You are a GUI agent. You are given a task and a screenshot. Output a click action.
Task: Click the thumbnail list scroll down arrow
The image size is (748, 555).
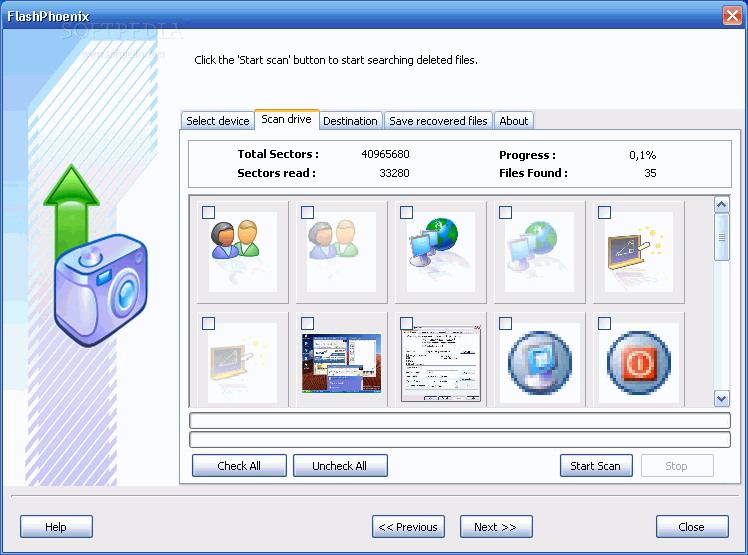tap(722, 398)
